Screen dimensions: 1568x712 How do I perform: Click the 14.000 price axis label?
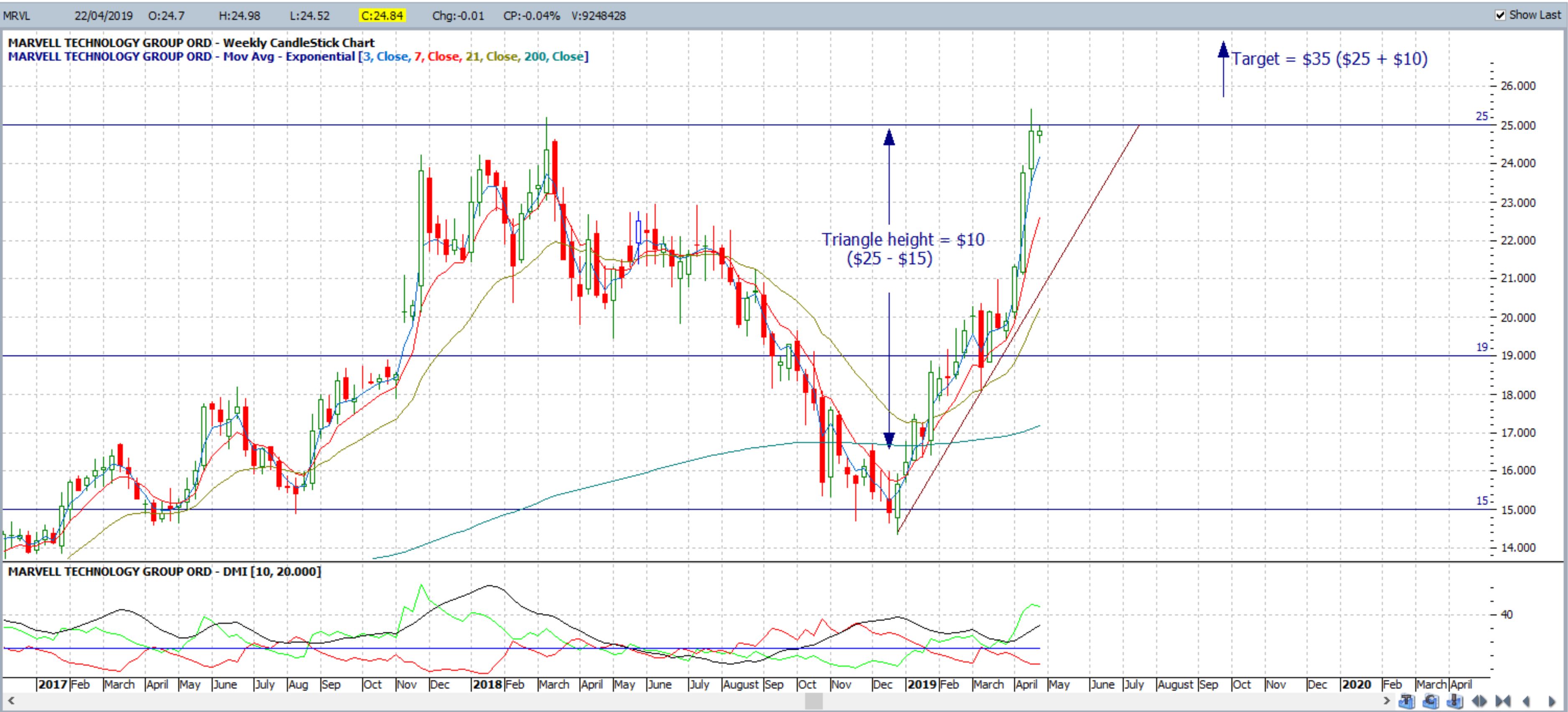coord(1518,548)
